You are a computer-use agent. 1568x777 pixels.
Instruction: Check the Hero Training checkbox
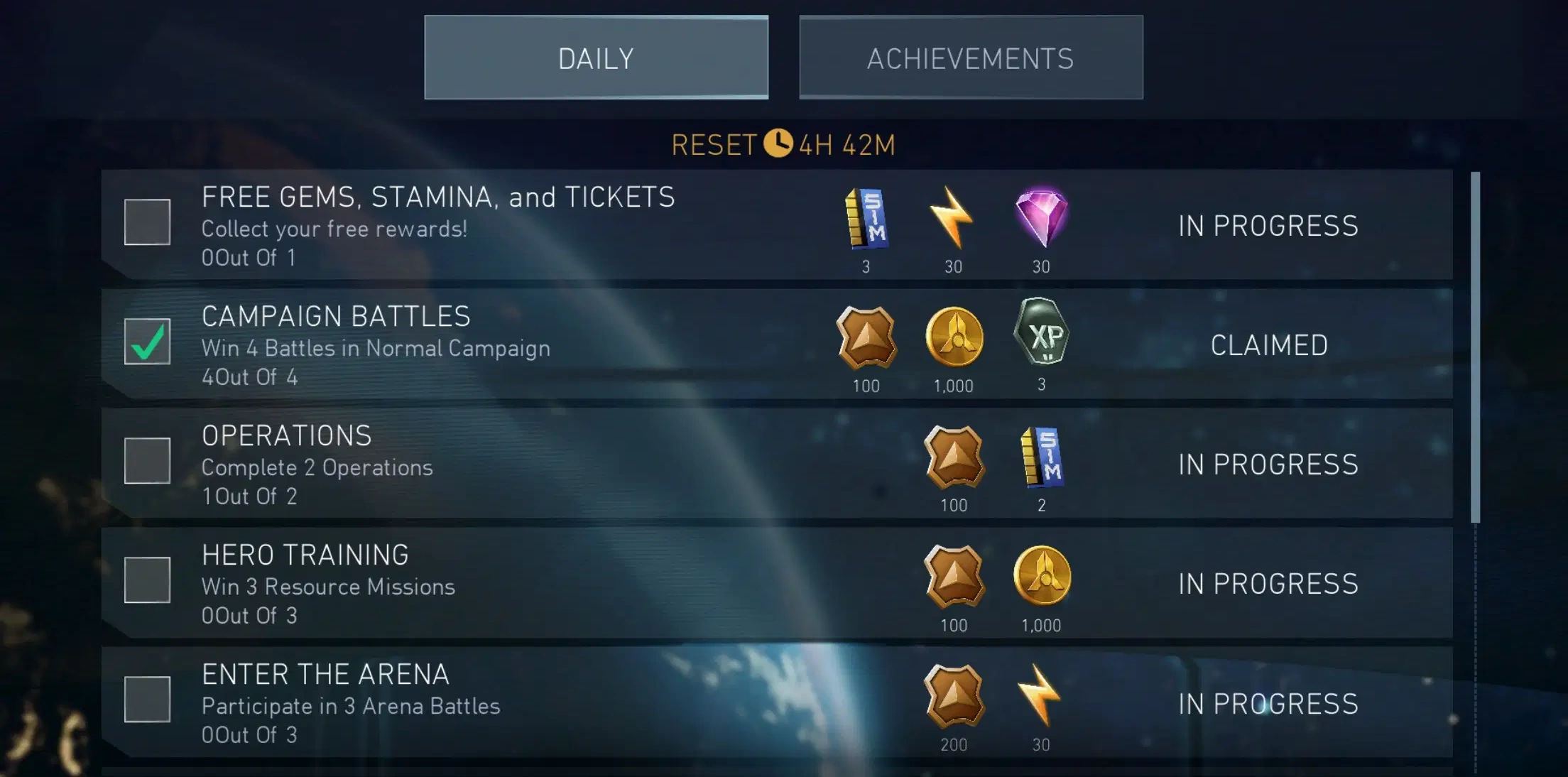[147, 580]
